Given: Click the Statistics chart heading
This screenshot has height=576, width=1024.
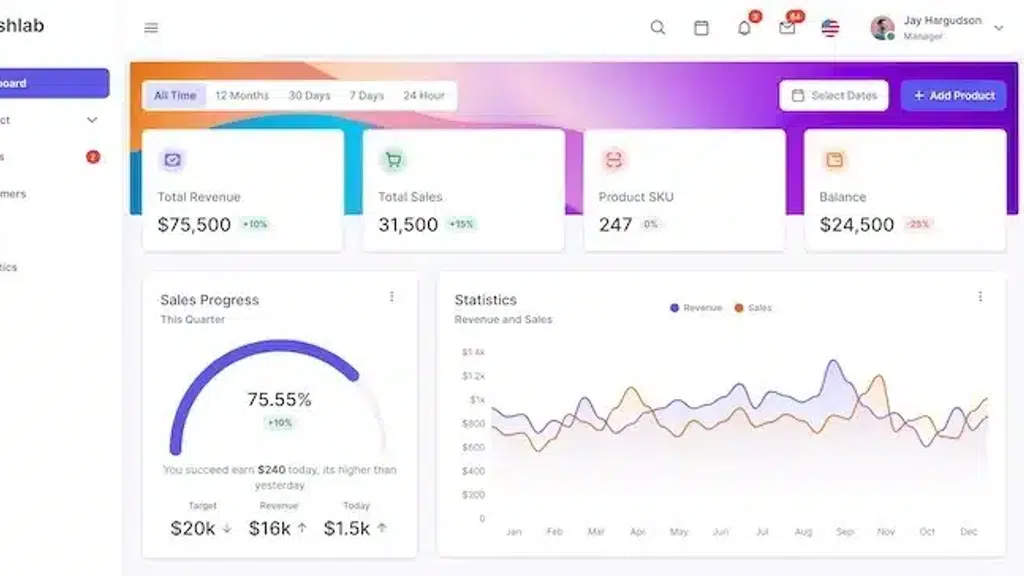Looking at the screenshot, I should (x=485, y=300).
